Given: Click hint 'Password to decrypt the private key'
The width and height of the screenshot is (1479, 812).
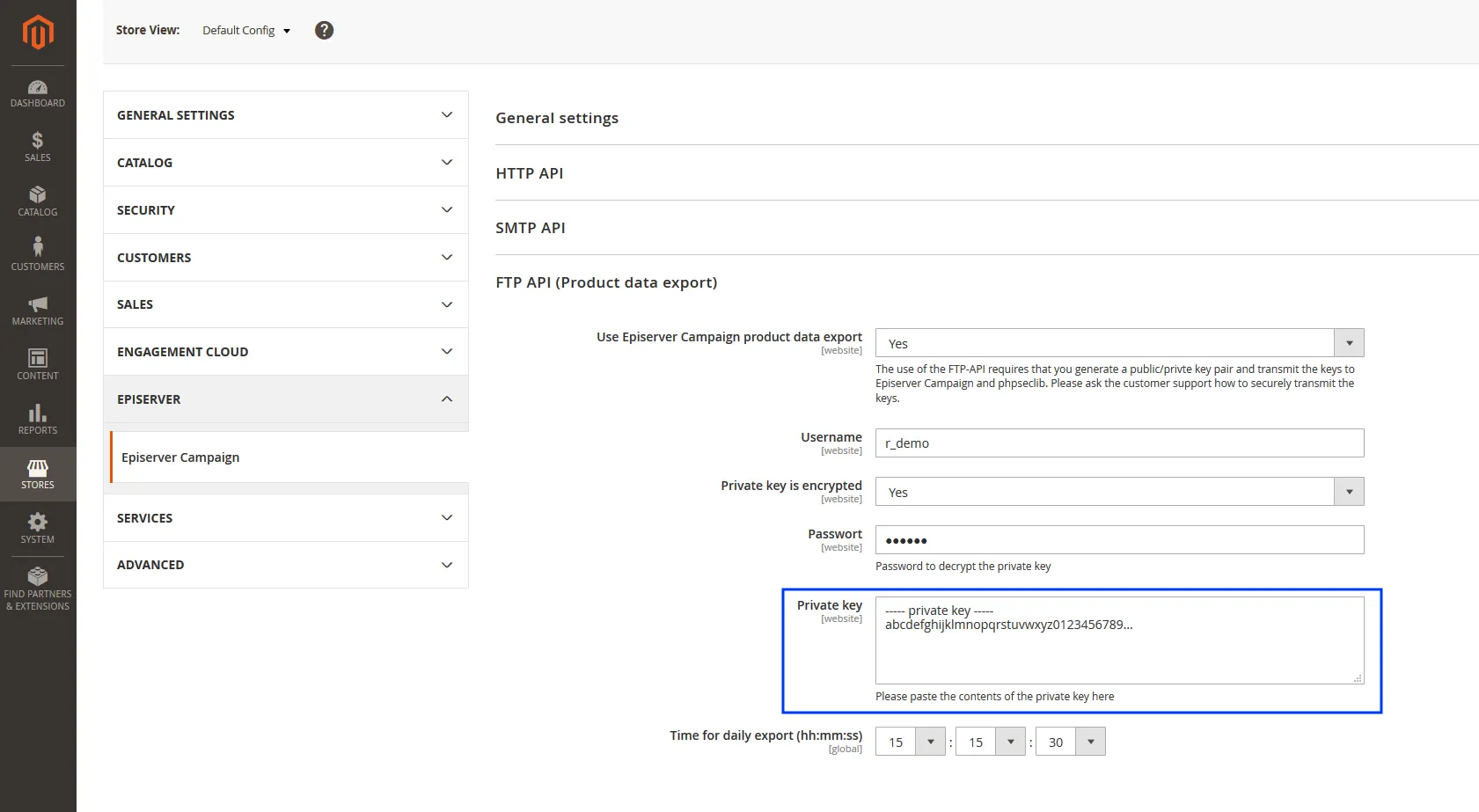Looking at the screenshot, I should 963,567.
